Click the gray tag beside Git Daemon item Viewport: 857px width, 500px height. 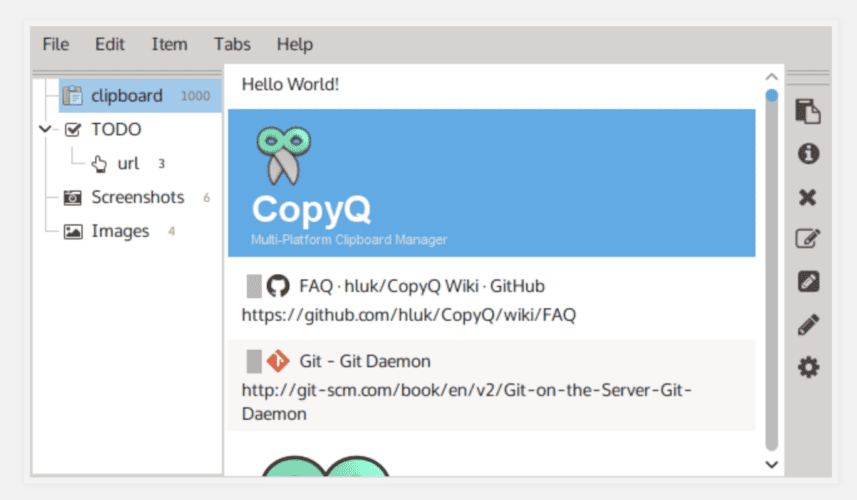point(254,361)
